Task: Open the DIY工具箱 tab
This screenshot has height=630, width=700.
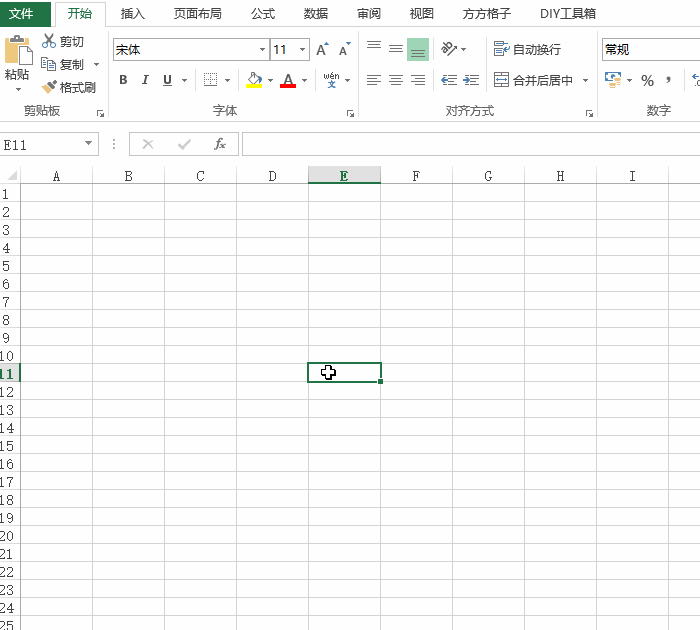Action: pyautogui.click(x=568, y=13)
